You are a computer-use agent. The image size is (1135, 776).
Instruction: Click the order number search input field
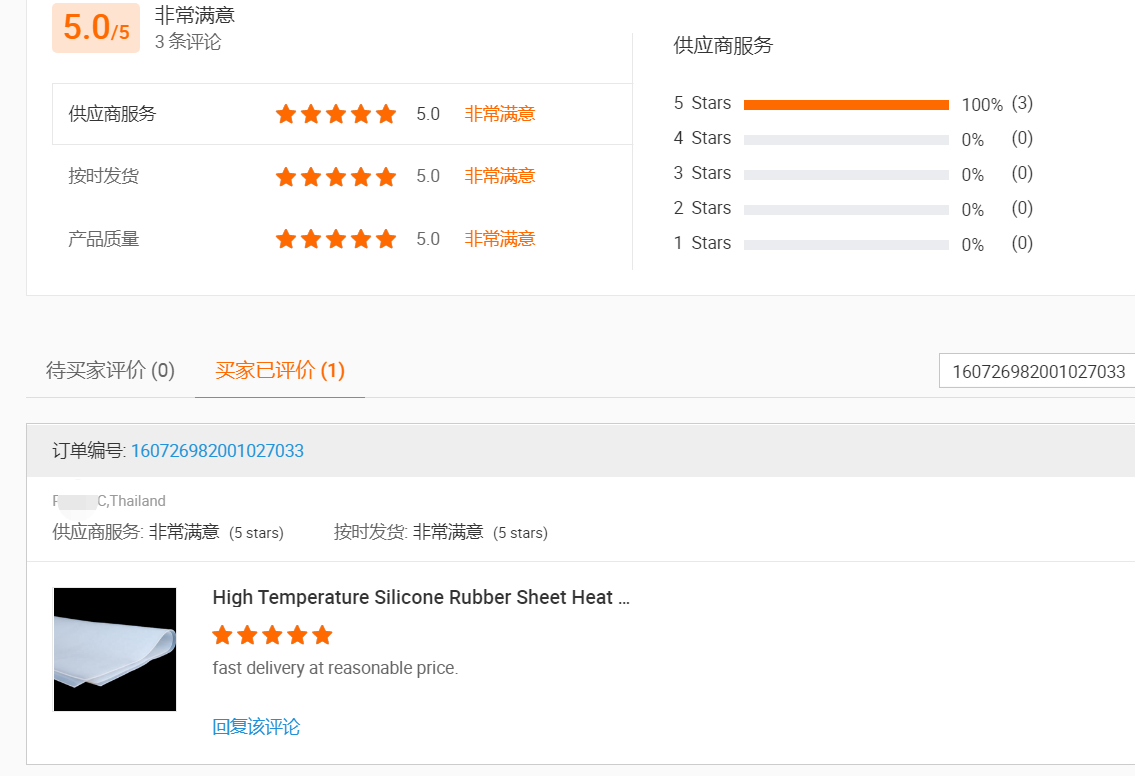[x=1037, y=371]
